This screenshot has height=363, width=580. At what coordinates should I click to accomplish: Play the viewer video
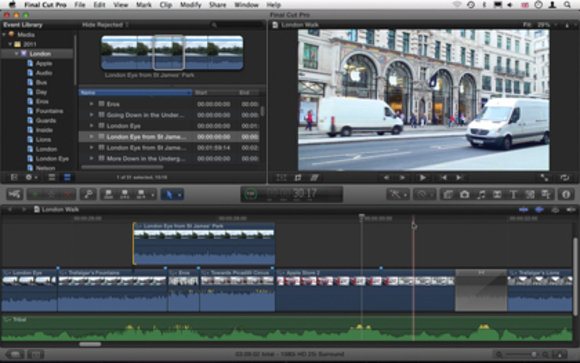[x=422, y=178]
